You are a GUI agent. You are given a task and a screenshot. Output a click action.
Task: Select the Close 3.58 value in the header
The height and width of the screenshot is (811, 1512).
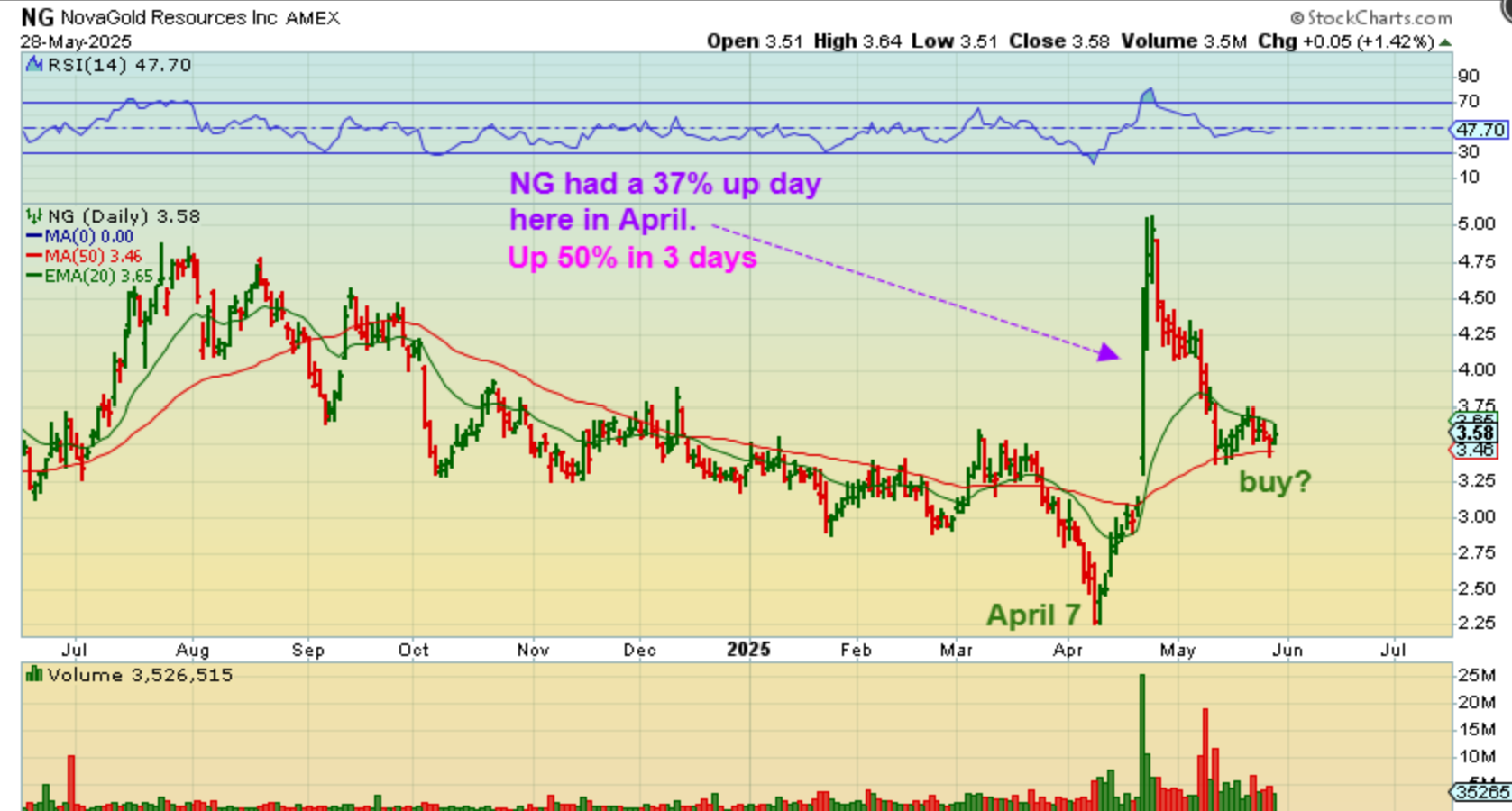[x=1059, y=41]
